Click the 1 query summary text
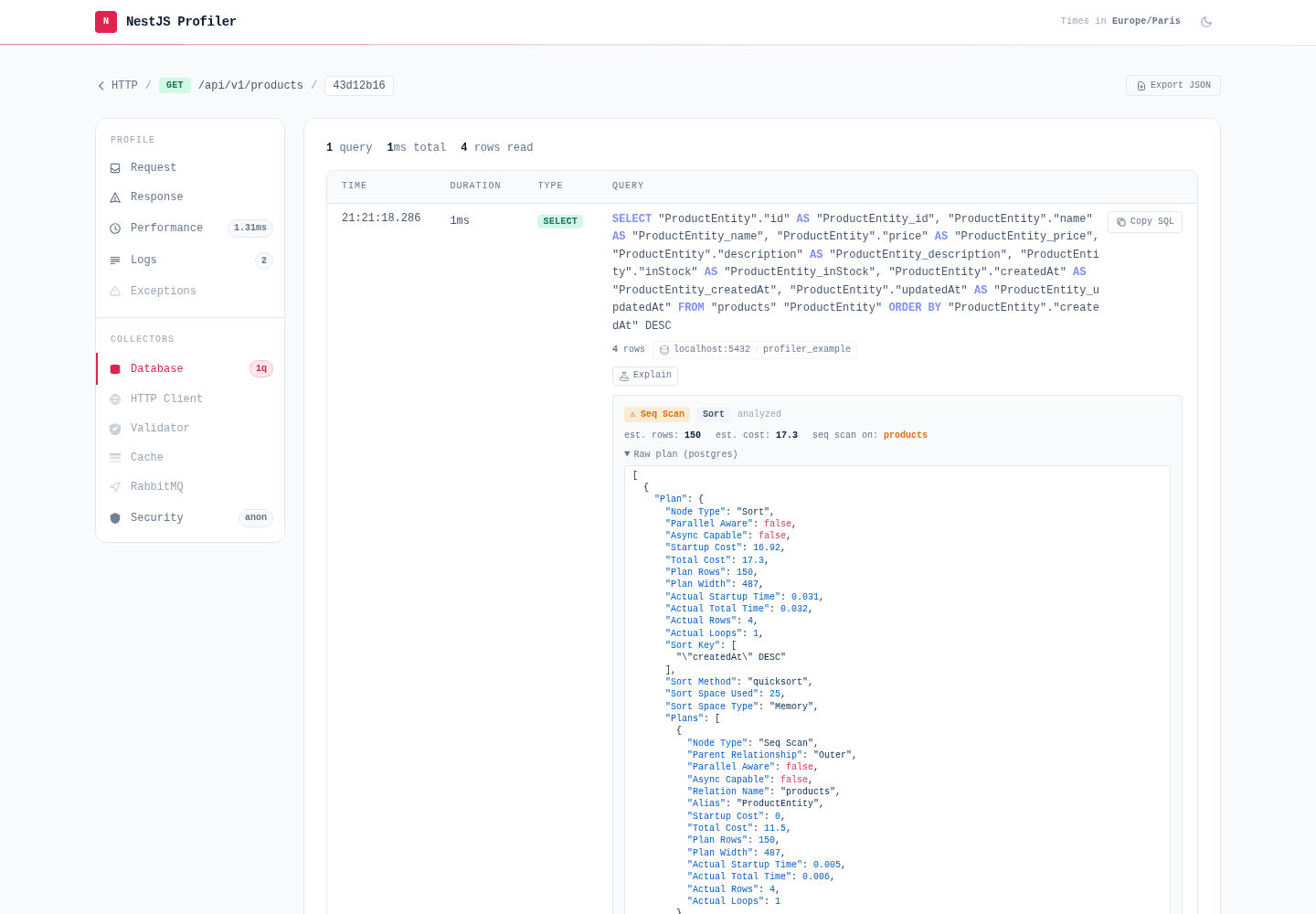Image resolution: width=1316 pixels, height=914 pixels. tap(349, 148)
